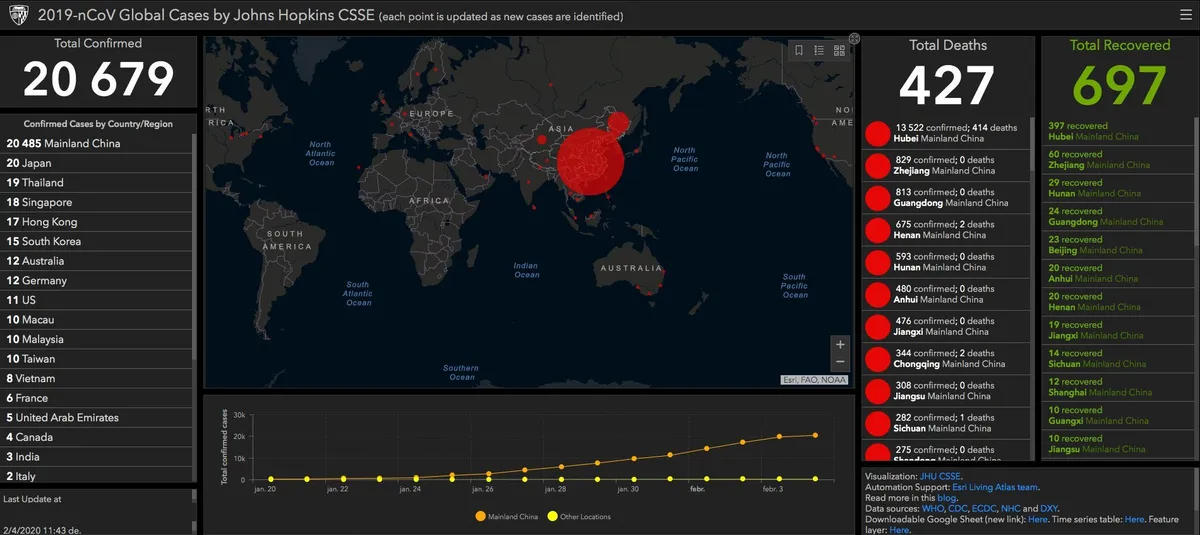Open the Google Sheet 'Here' link
This screenshot has height=535, width=1200.
click(x=1038, y=520)
